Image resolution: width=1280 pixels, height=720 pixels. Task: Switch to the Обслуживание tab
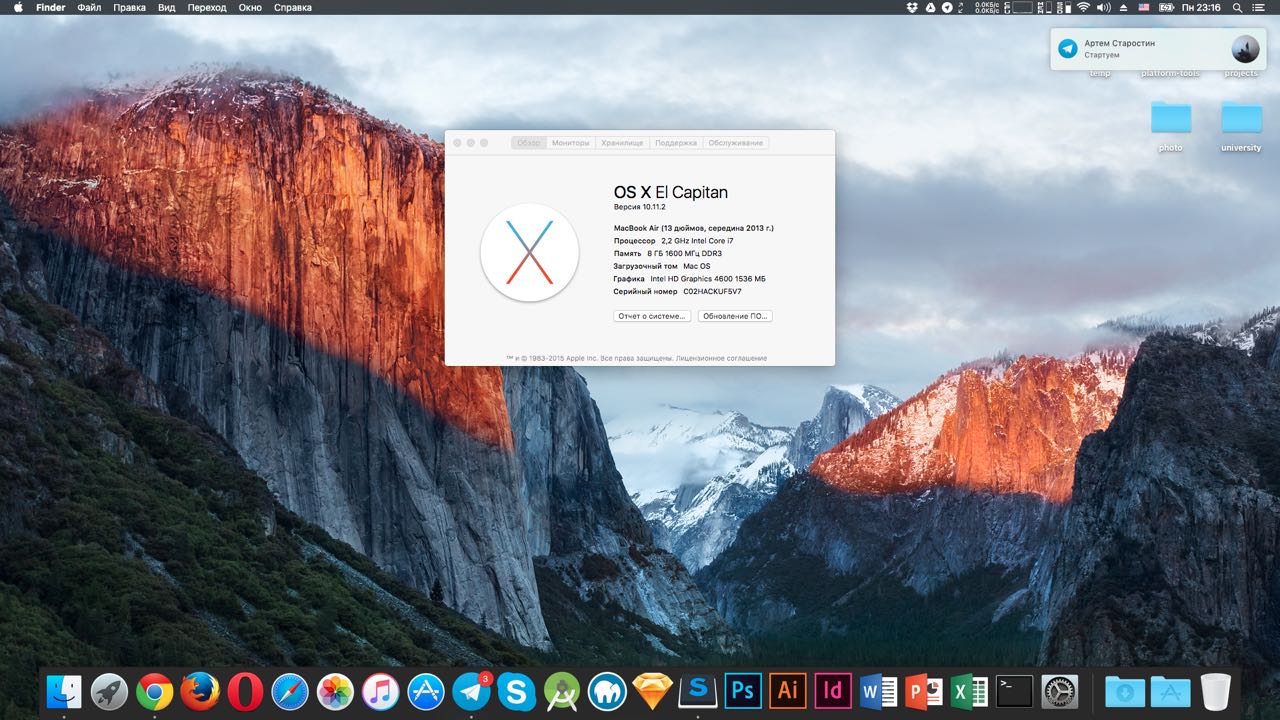(736, 143)
